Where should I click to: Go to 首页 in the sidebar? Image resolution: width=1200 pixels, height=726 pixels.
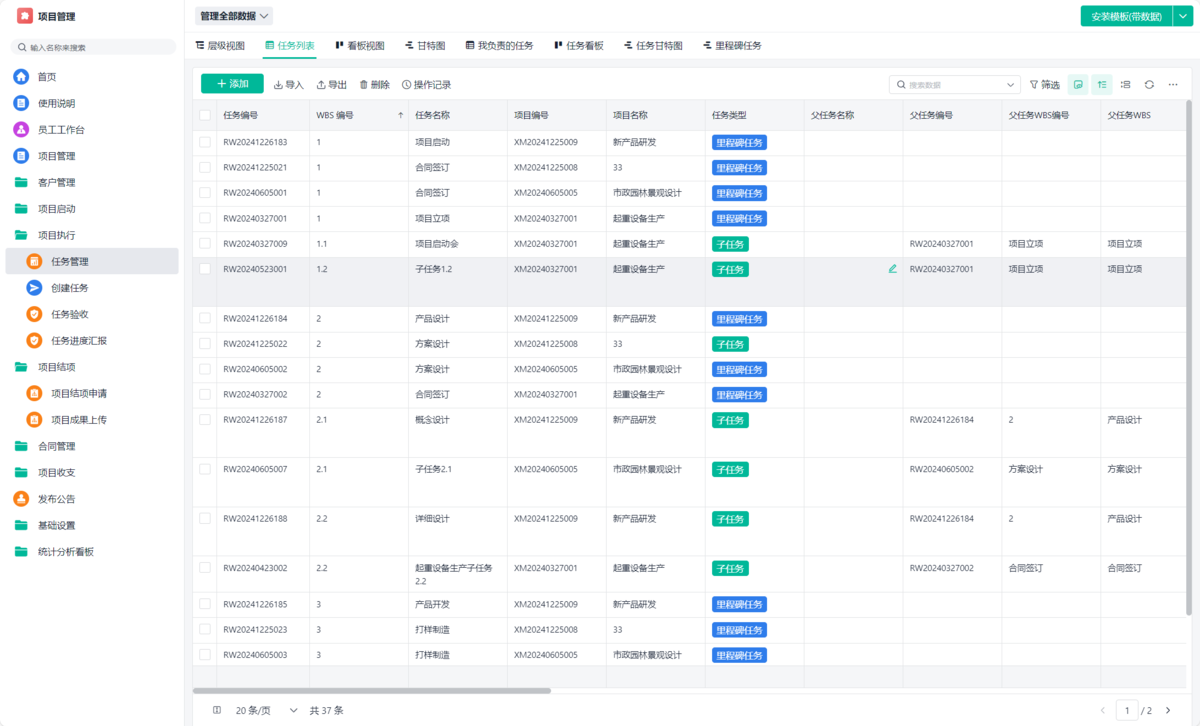(46, 77)
